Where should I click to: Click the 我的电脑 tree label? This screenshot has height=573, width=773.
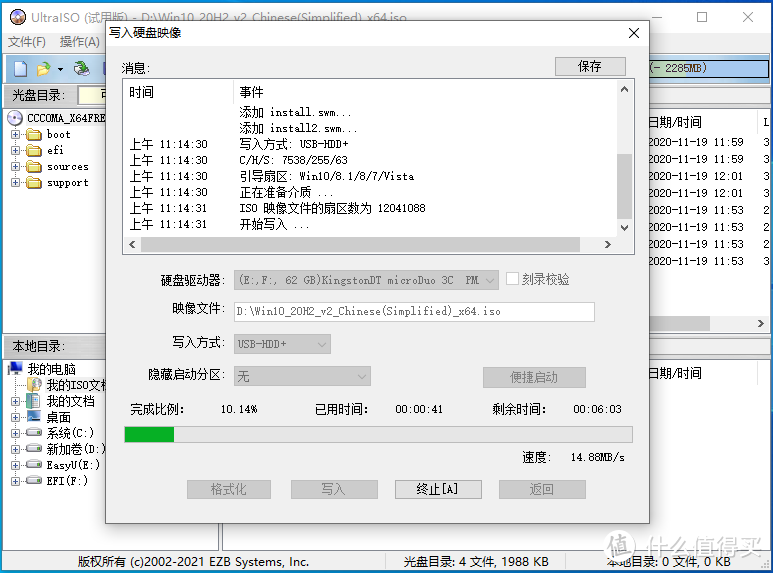click(x=52, y=369)
